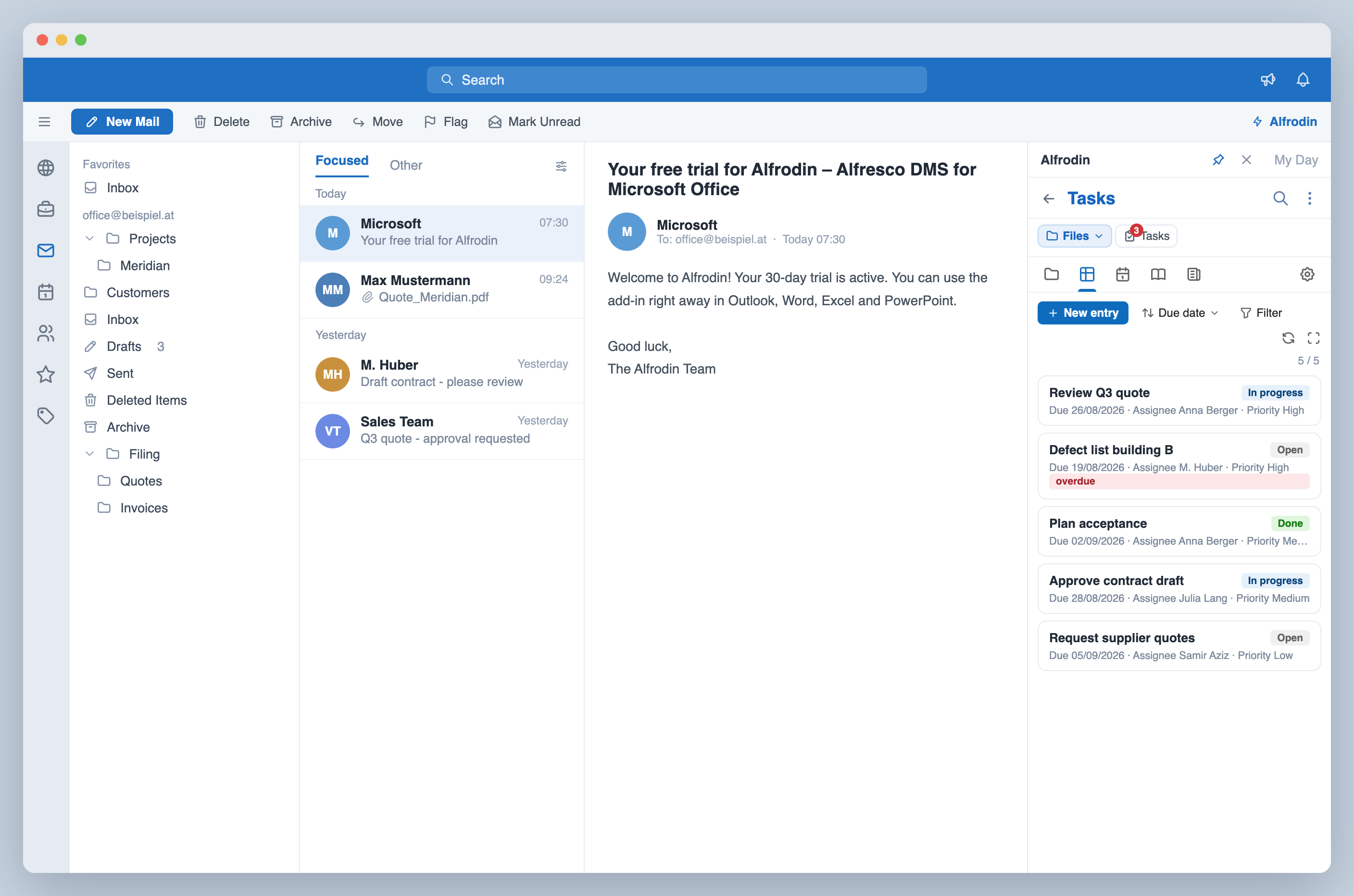Switch to the Other tab
This screenshot has width=1354, height=896.
click(406, 166)
